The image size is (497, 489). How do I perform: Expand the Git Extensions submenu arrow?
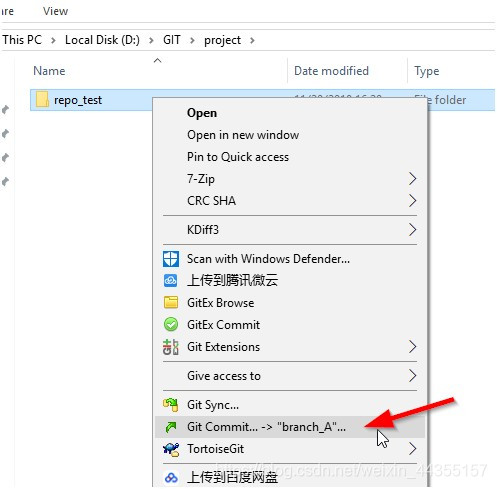coord(413,347)
